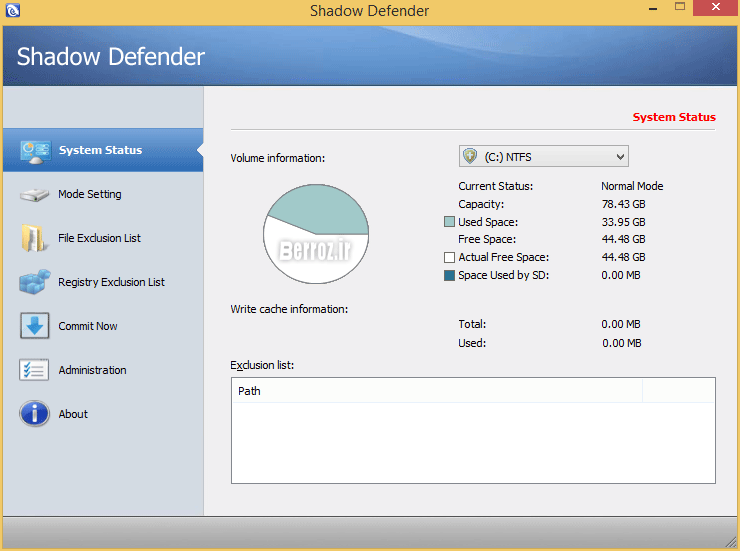Viewport: 740px width, 551px height.
Task: Click the System Status monitor icon
Action: tap(35, 152)
